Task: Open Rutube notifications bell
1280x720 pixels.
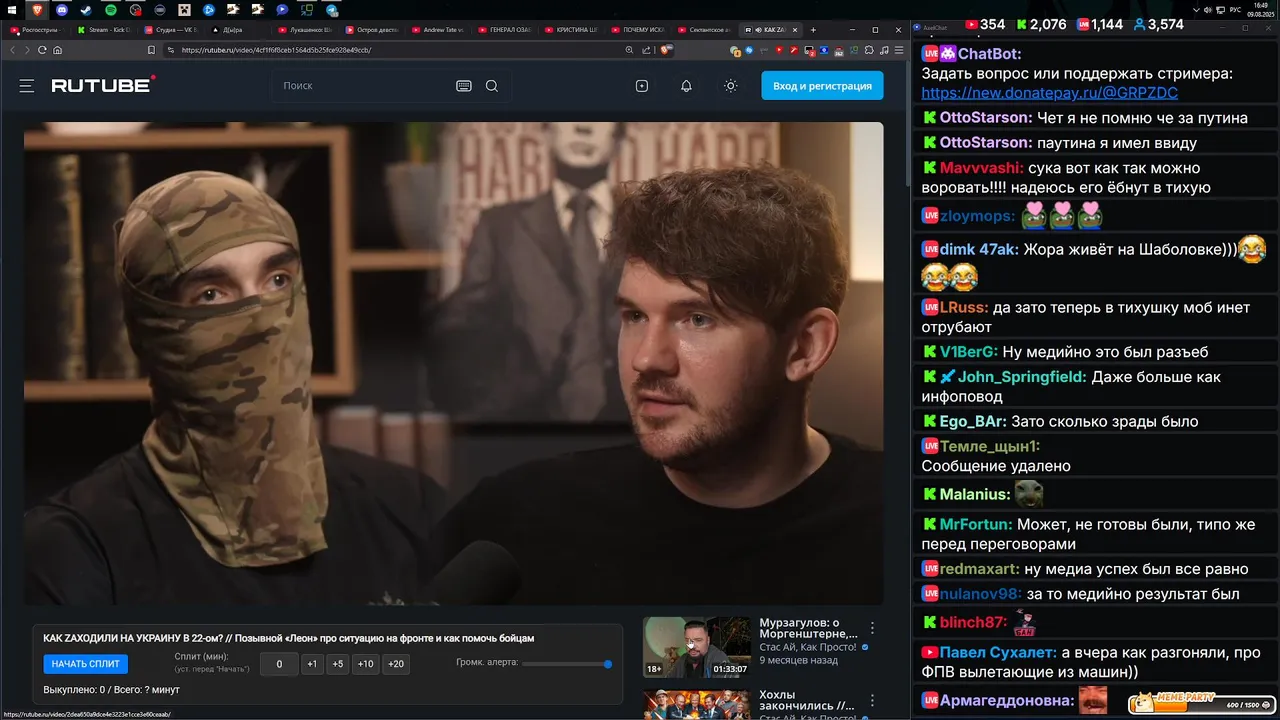Action: [686, 86]
